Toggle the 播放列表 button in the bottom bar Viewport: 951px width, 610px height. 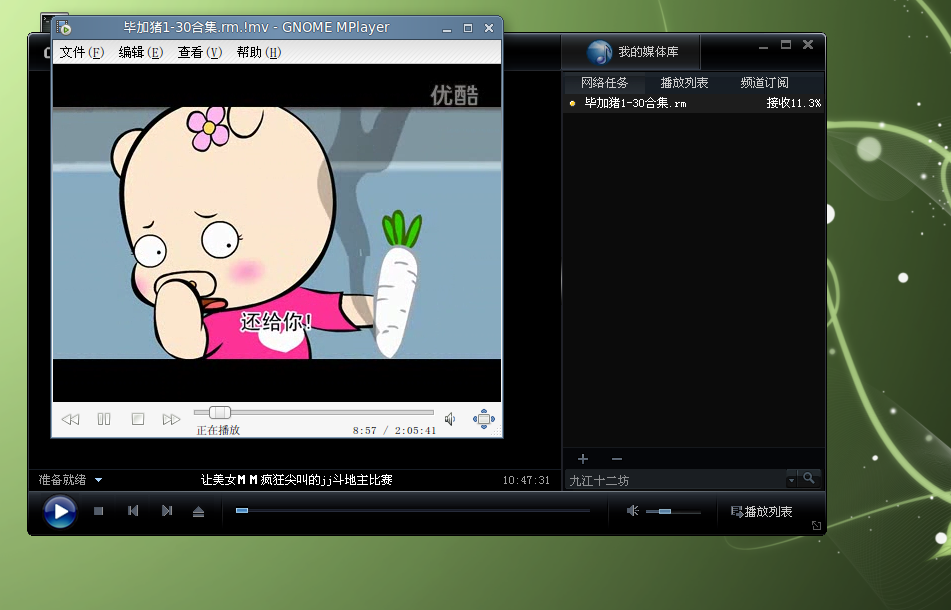point(762,512)
